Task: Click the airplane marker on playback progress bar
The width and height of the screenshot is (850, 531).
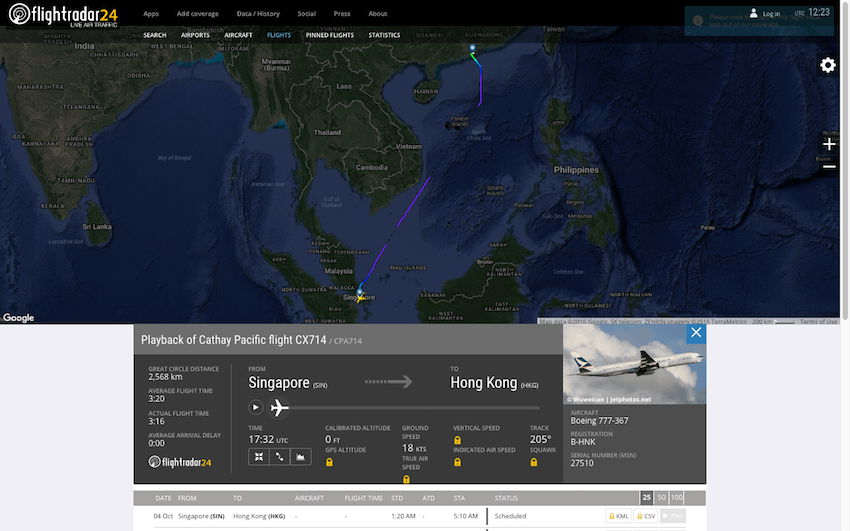Action: (279, 407)
